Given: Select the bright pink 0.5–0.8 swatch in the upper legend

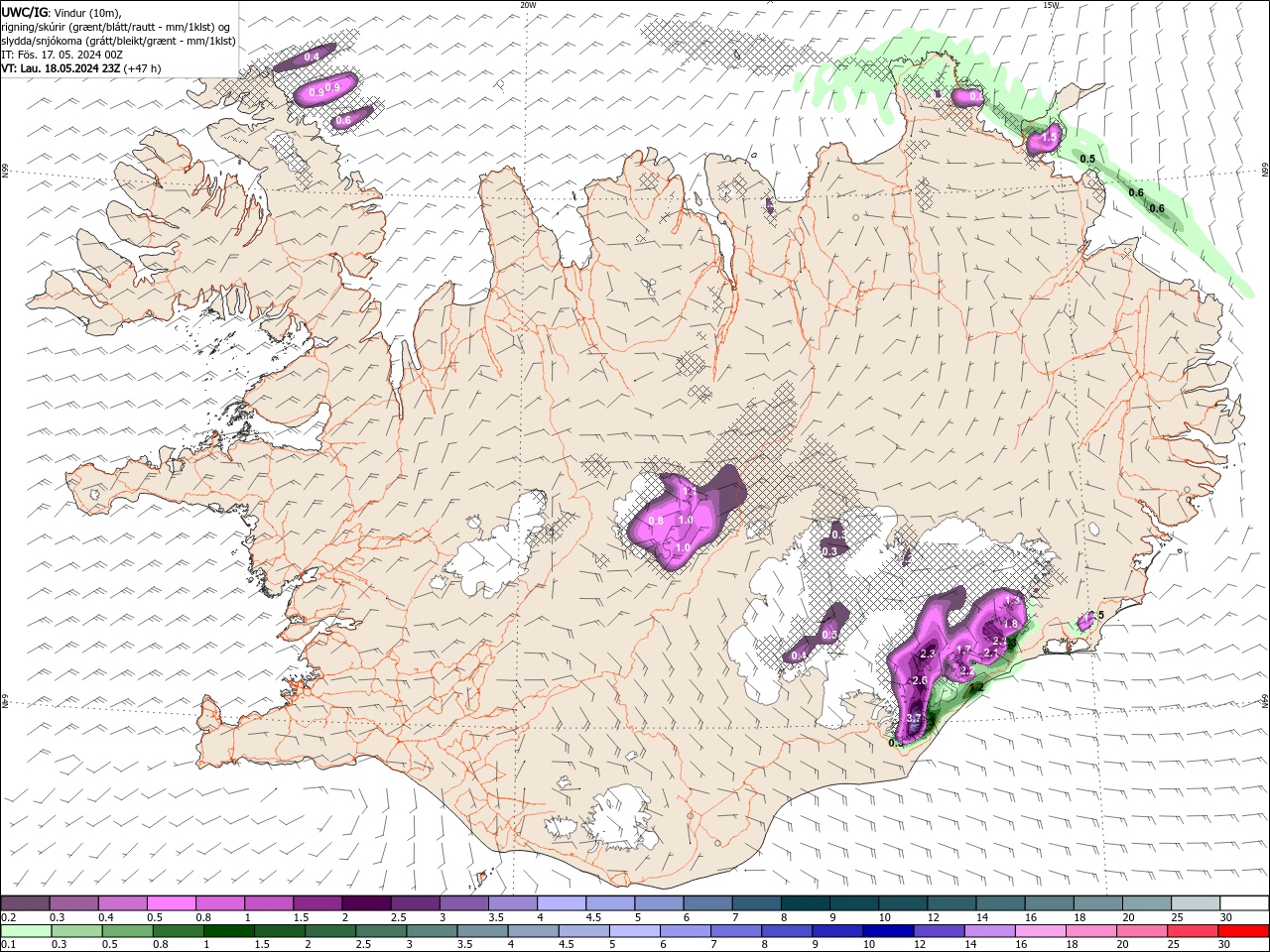Looking at the screenshot, I should 171,903.
